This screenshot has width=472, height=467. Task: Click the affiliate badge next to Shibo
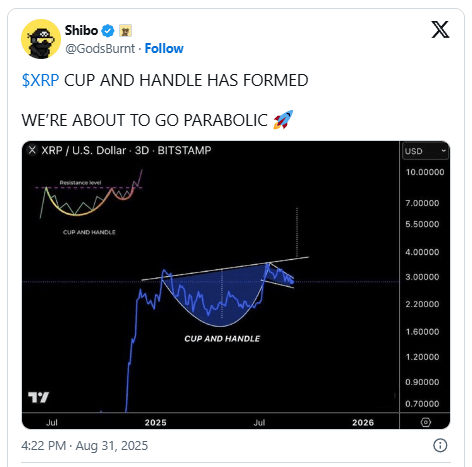pyautogui.click(x=126, y=31)
